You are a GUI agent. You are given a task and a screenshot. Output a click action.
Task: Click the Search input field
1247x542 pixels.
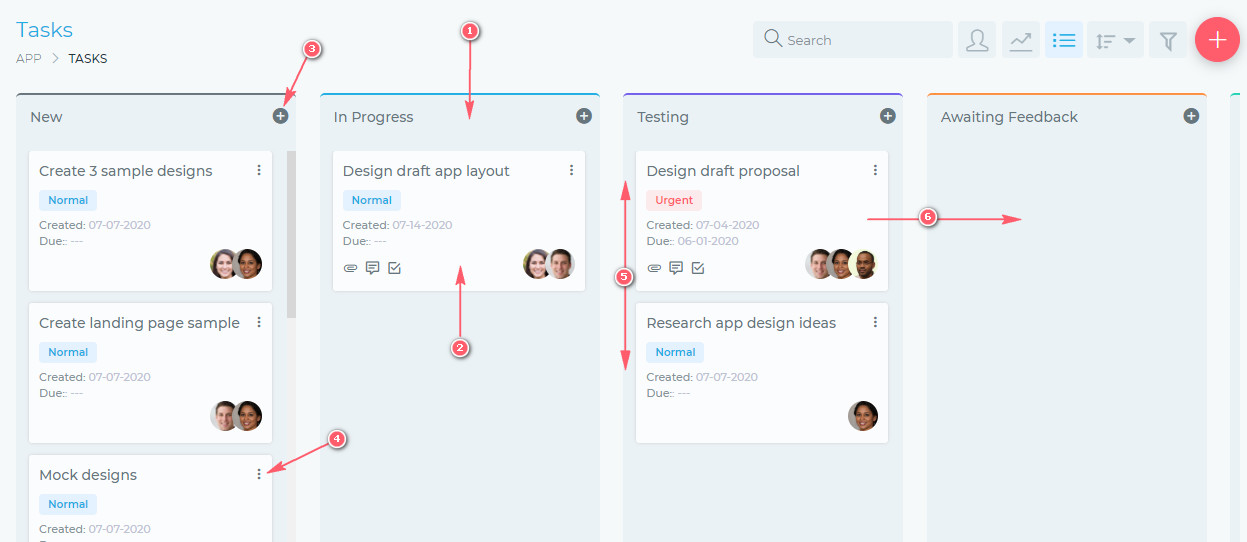click(853, 40)
